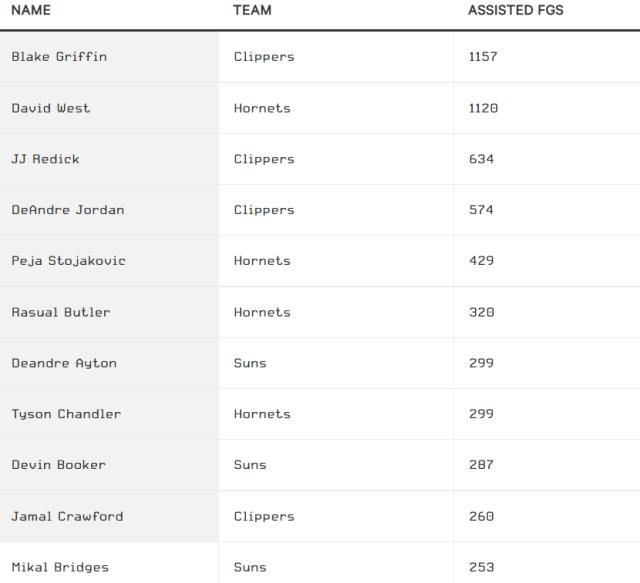Select the Deandre Ayton name cell
Screen dimensions: 640x583
point(64,363)
